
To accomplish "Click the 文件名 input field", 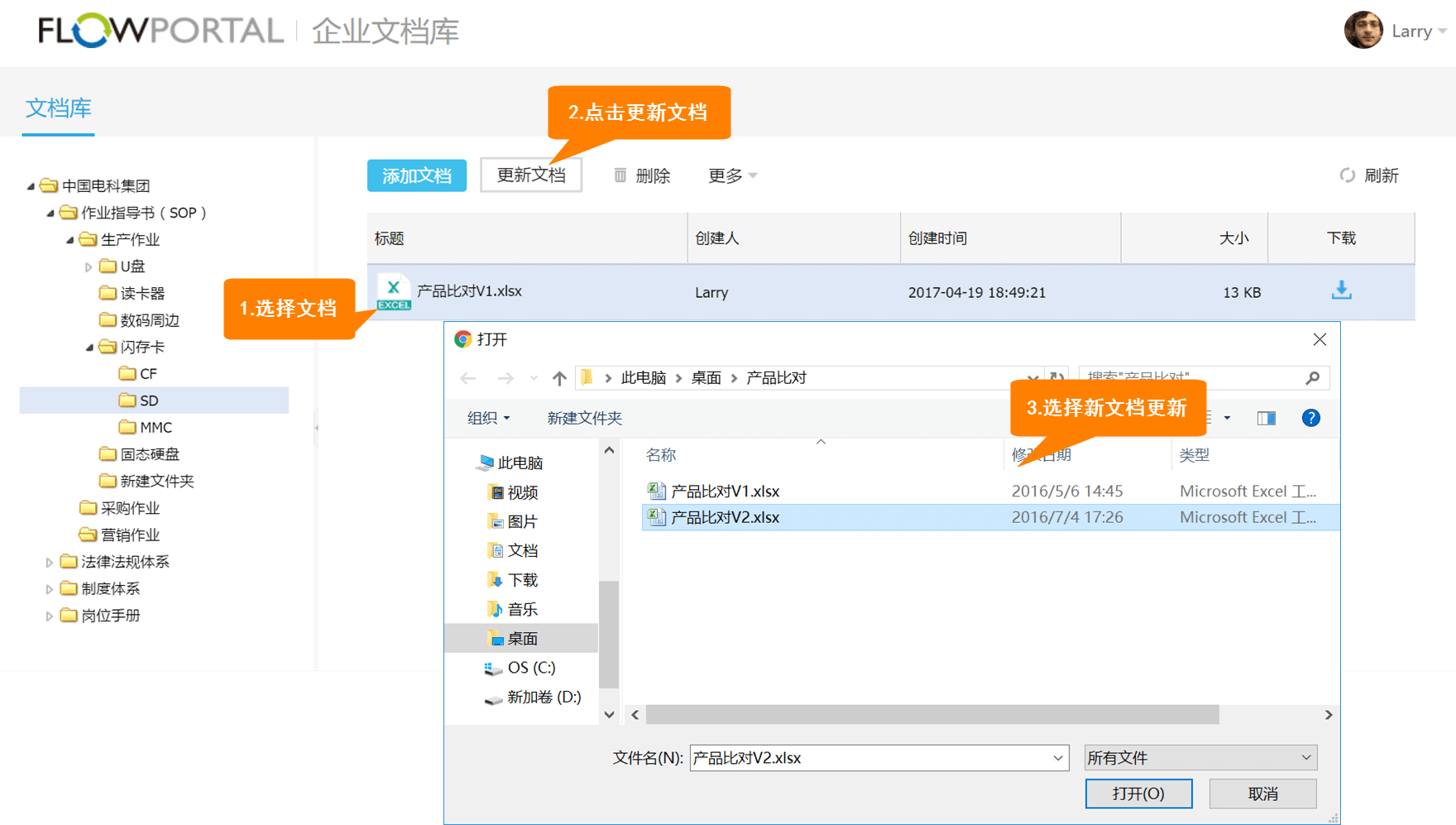I will point(869,758).
